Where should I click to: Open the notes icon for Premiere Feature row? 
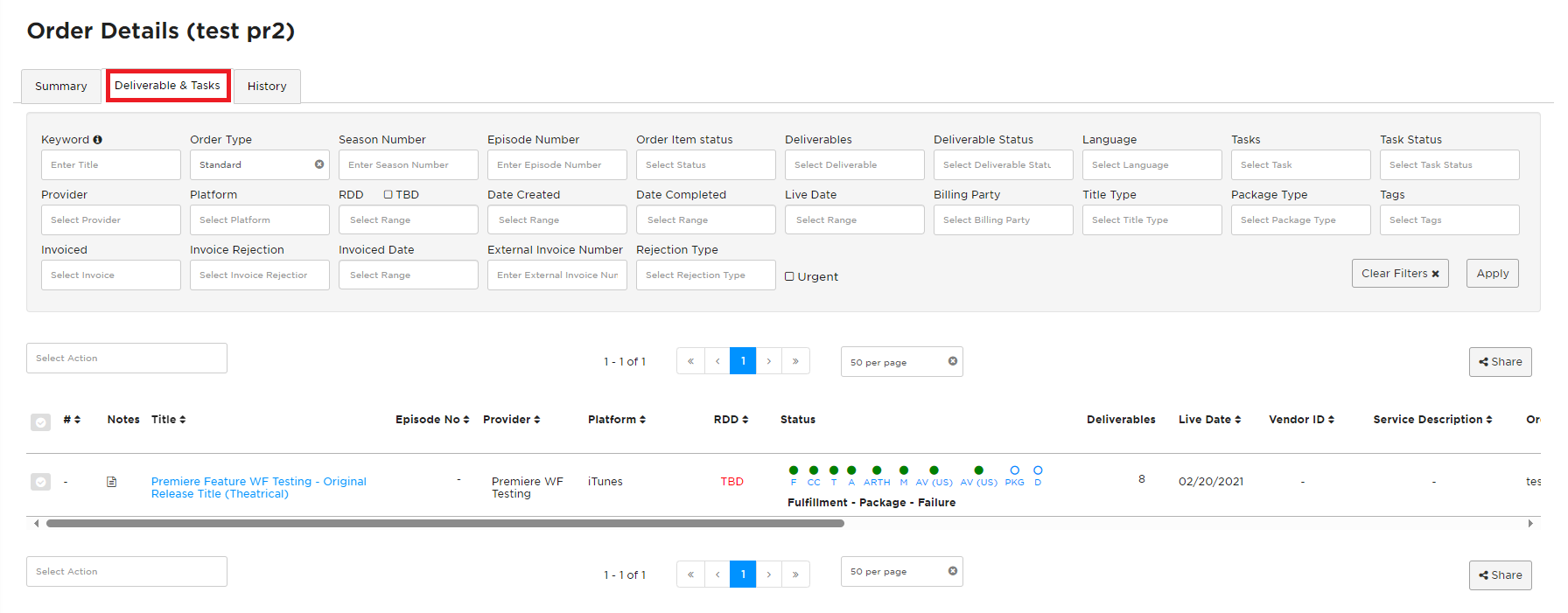[112, 482]
